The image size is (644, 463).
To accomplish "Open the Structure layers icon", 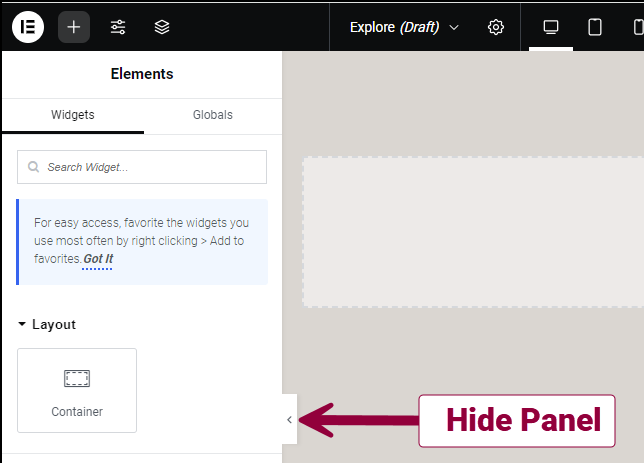I will (x=162, y=27).
